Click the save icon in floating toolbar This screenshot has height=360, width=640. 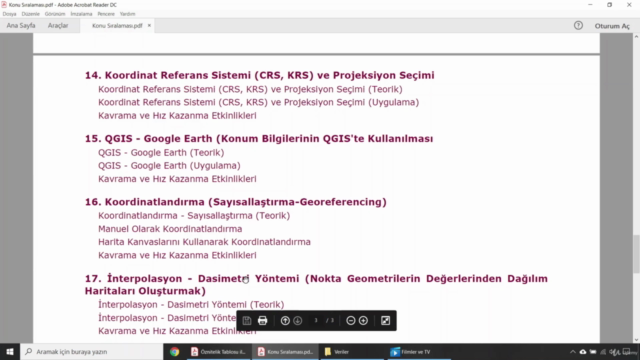(x=247, y=320)
